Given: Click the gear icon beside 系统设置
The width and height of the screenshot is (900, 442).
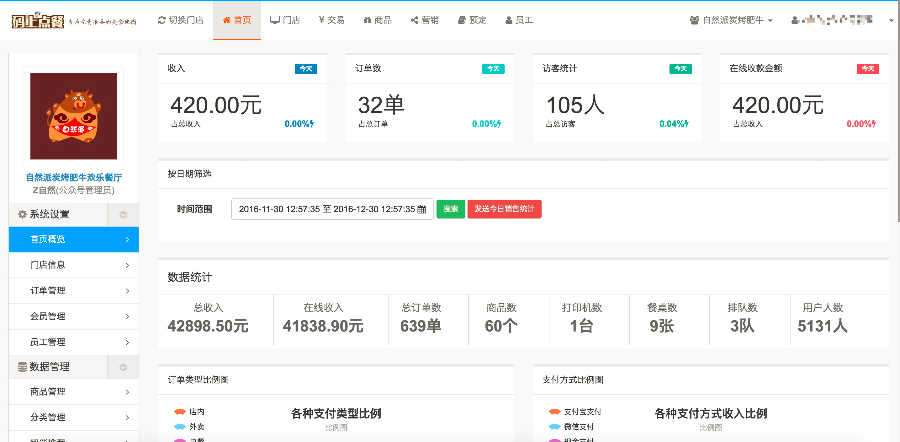Looking at the screenshot, I should click(22, 214).
